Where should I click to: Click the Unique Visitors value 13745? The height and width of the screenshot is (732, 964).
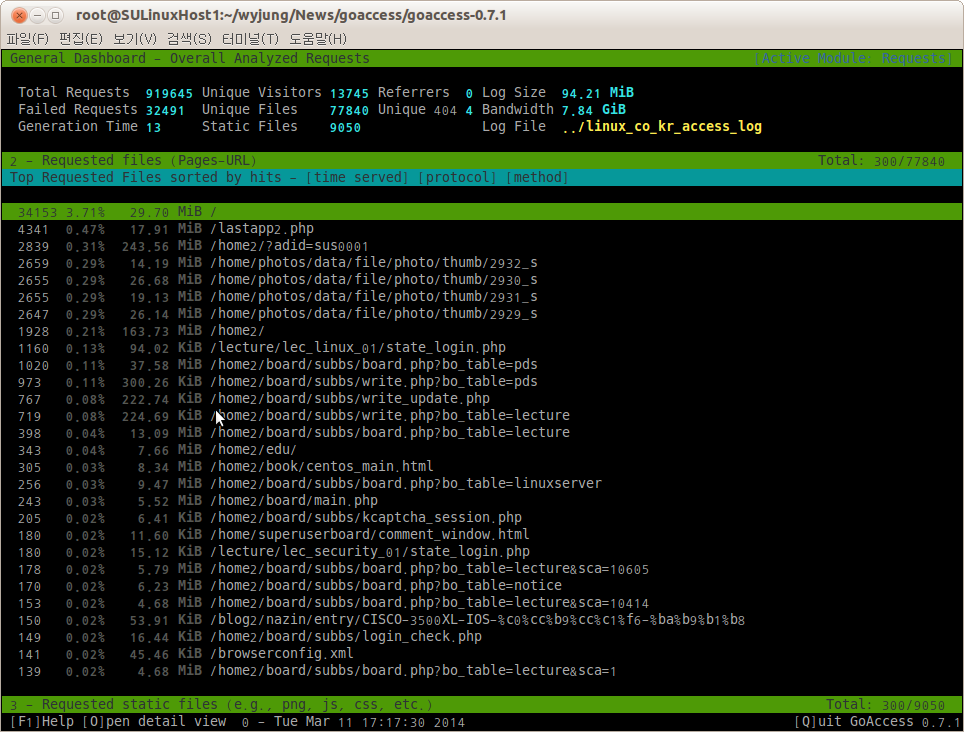(x=349, y=93)
